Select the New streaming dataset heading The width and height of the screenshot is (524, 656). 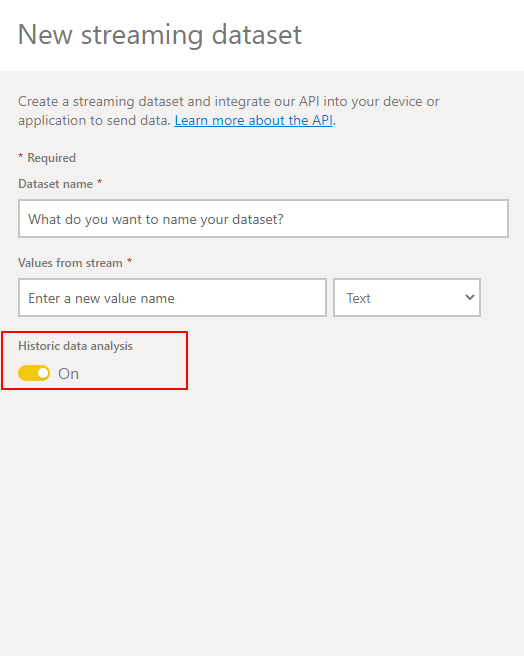click(160, 35)
